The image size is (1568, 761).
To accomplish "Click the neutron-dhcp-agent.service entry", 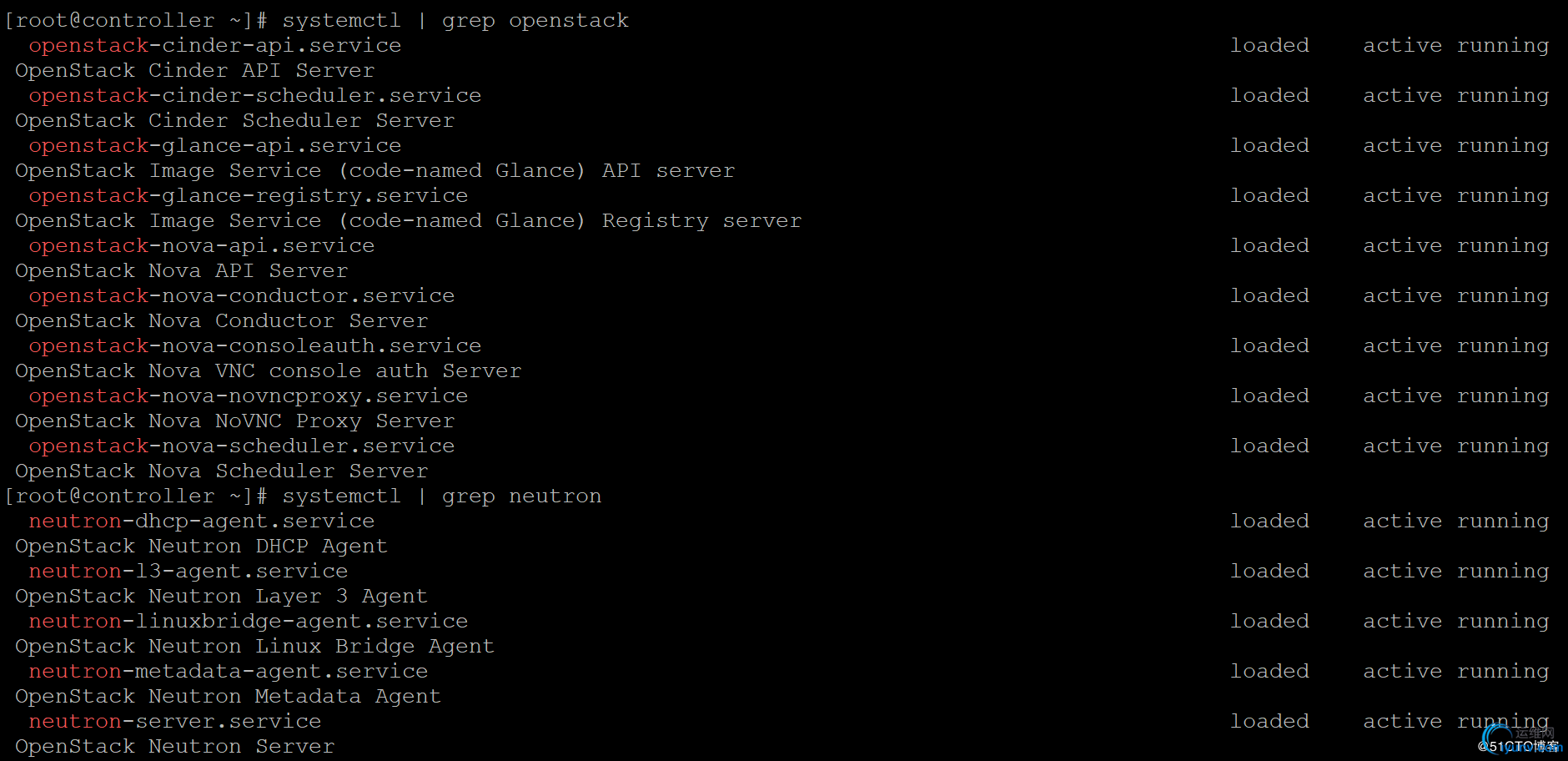I will [x=202, y=522].
